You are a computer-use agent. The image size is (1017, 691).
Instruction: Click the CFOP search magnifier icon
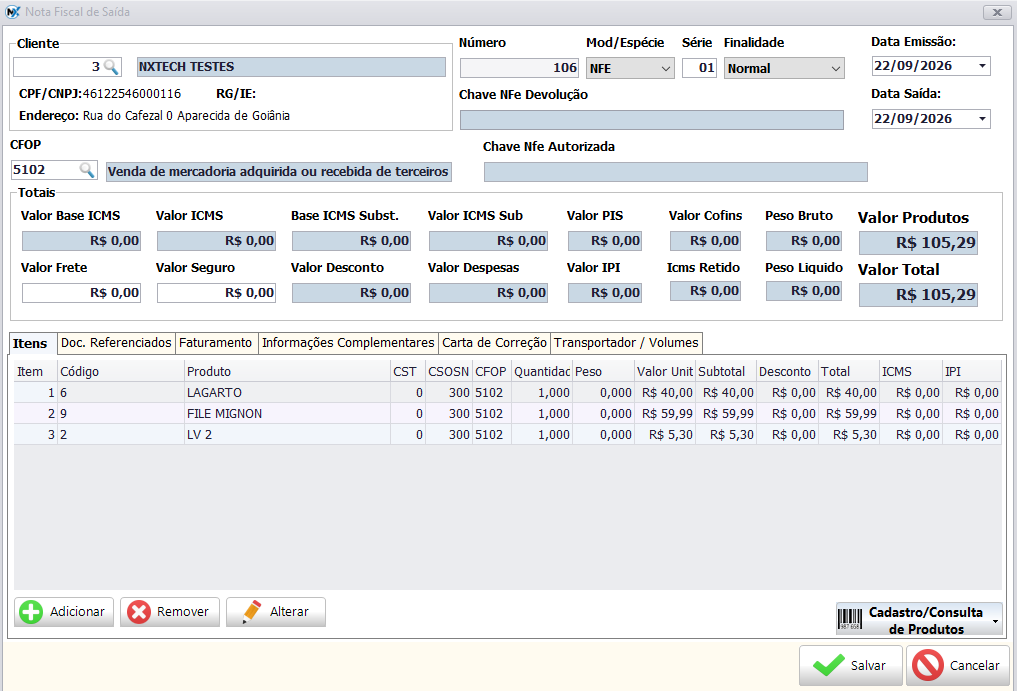point(86,170)
